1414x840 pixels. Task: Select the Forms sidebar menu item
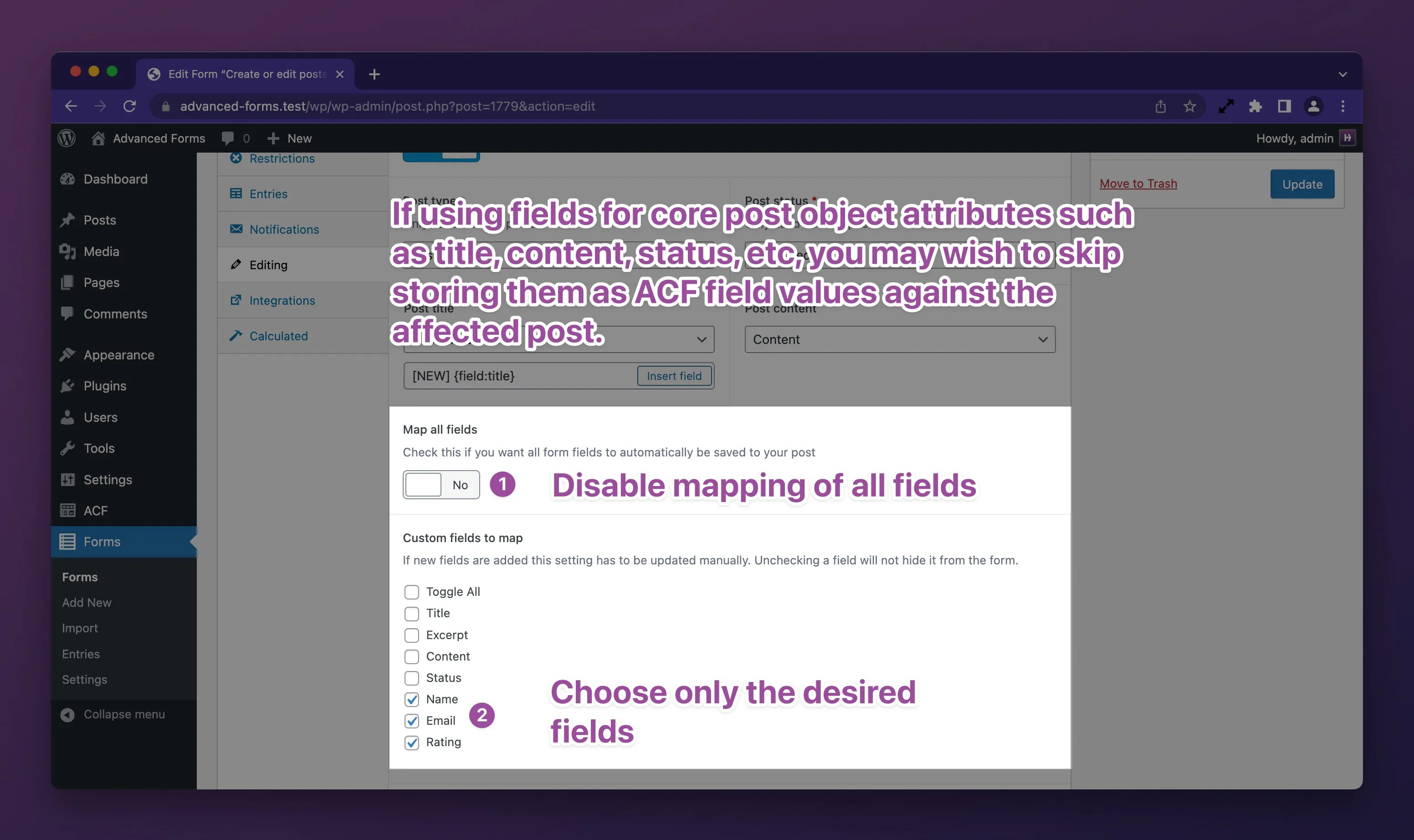coord(124,542)
